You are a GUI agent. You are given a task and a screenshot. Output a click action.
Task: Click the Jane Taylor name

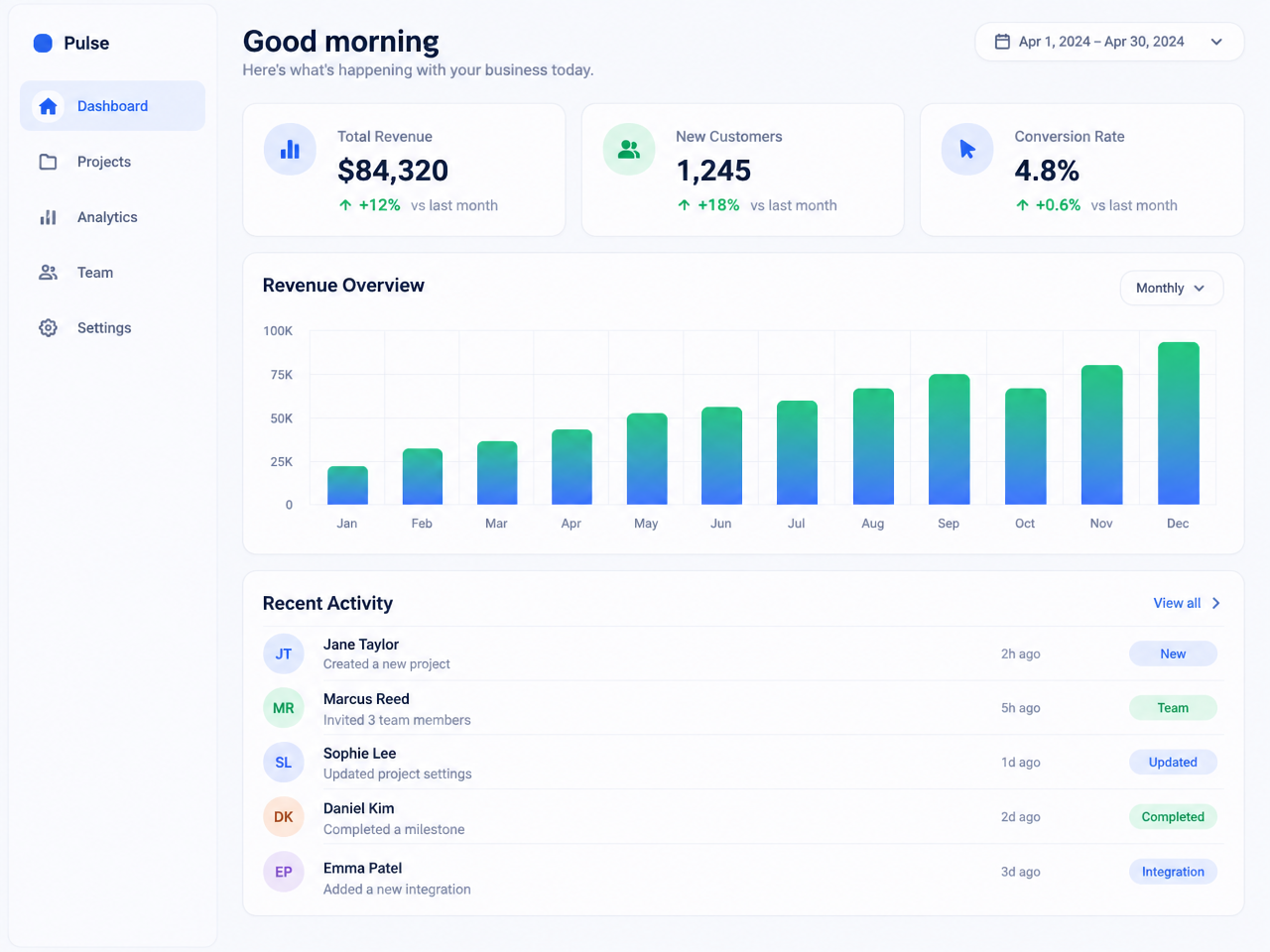[x=361, y=645]
